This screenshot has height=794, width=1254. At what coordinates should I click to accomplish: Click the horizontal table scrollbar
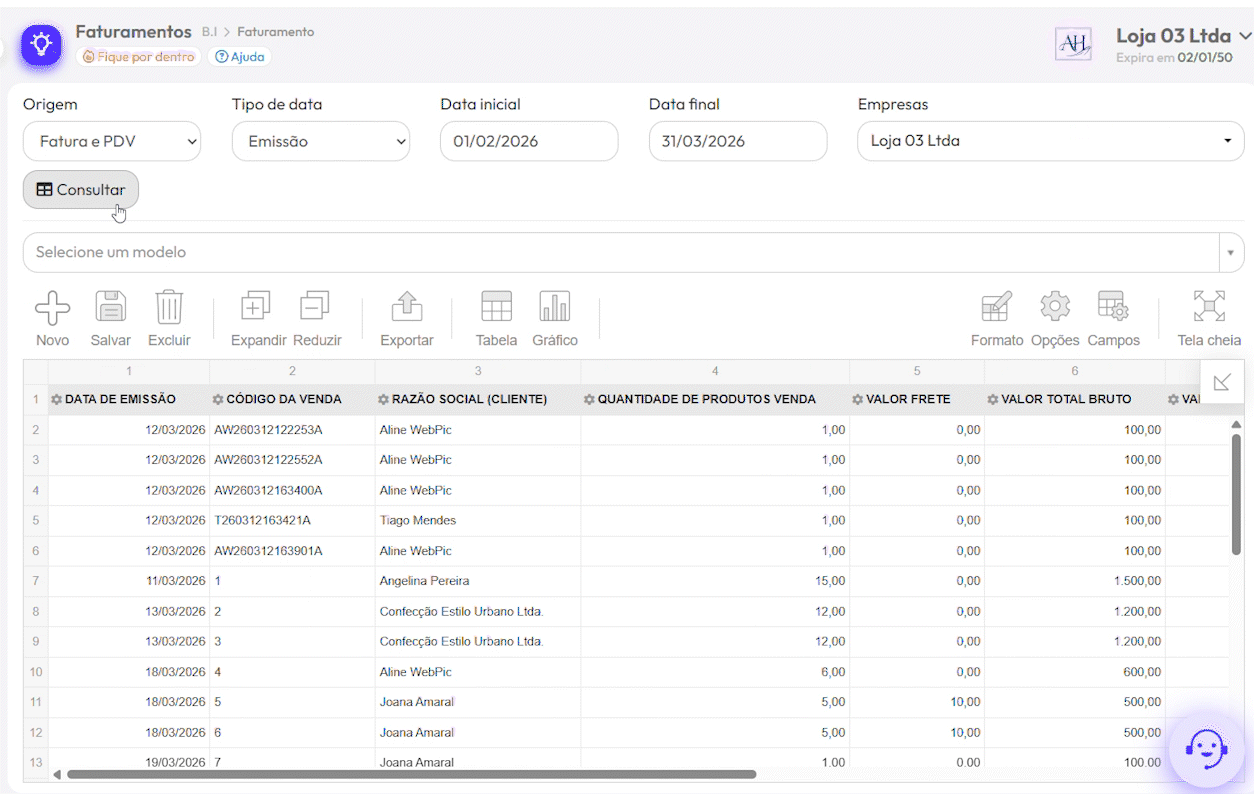point(410,774)
